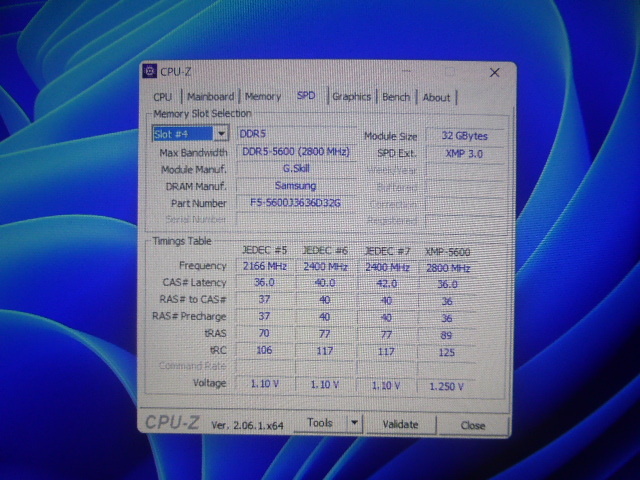
Task: Click the JEDEC #5 tRC value 106
Action: 264,350
